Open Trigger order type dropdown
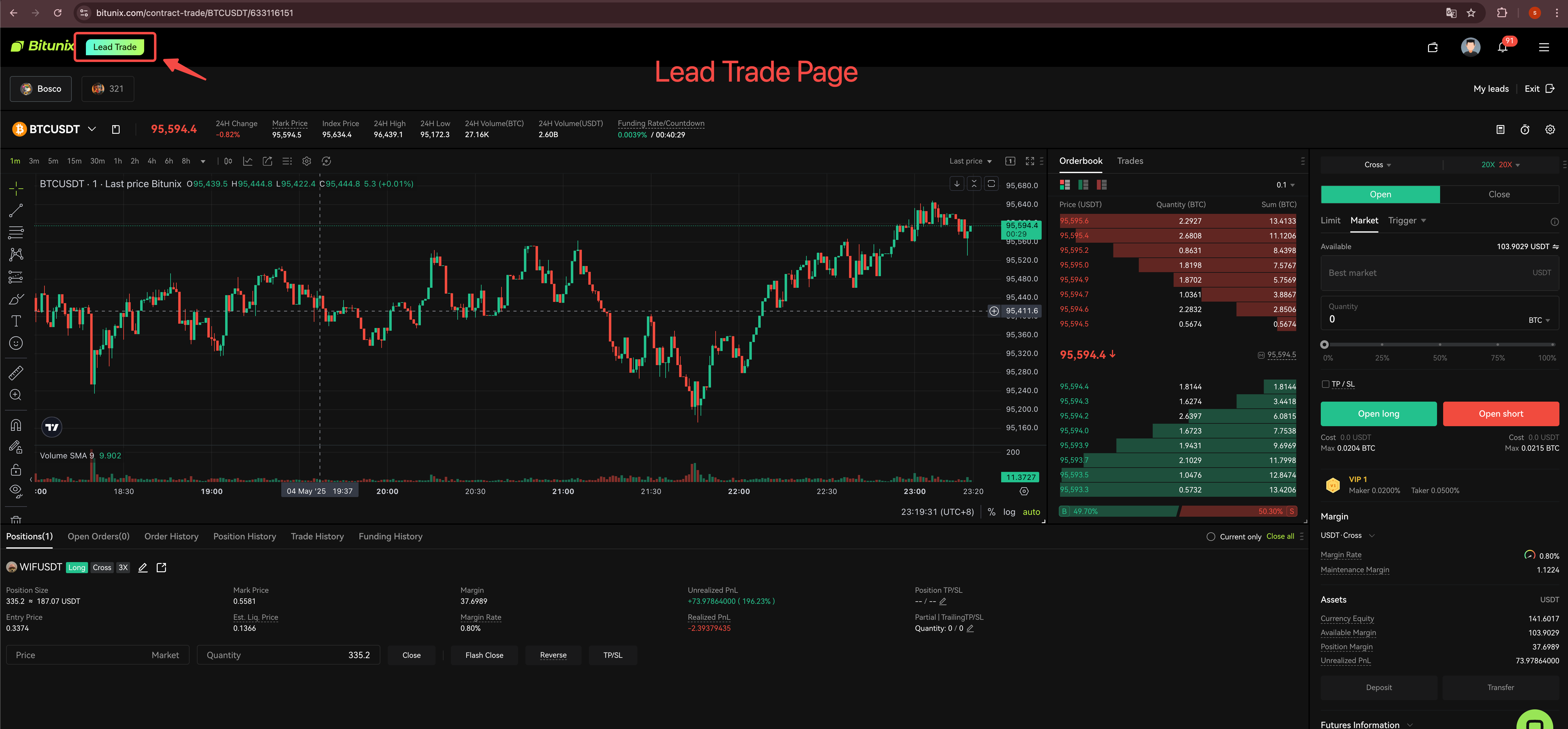Viewport: 1568px width, 729px height. pyautogui.click(x=1407, y=221)
